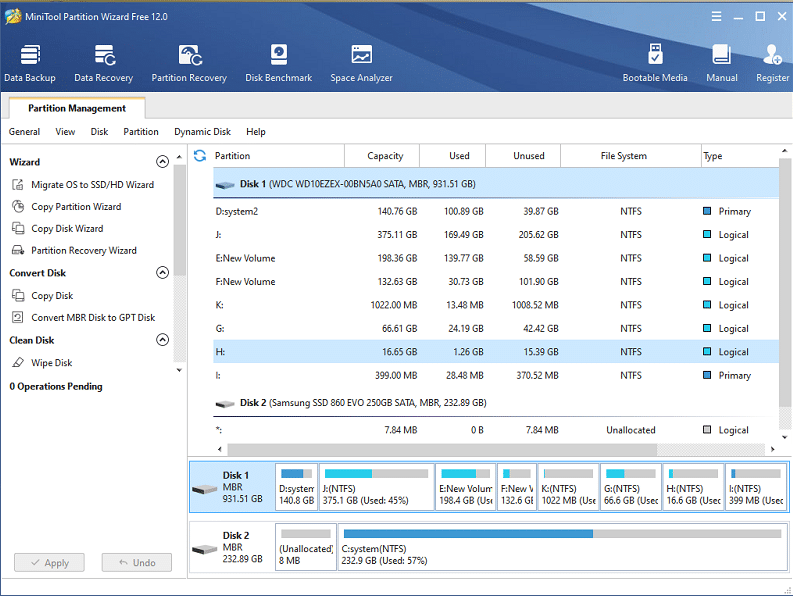
Task: Select the J: partition row
Action: pyautogui.click(x=496, y=235)
